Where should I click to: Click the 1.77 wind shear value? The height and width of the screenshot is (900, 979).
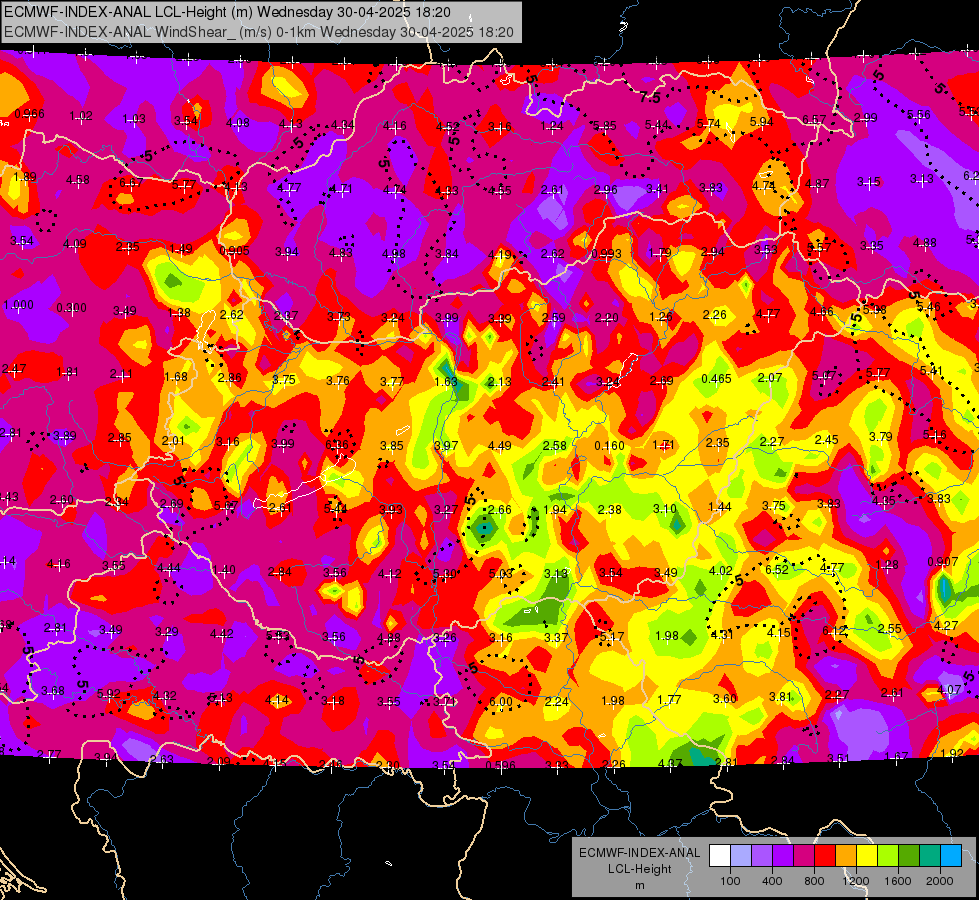point(669,699)
